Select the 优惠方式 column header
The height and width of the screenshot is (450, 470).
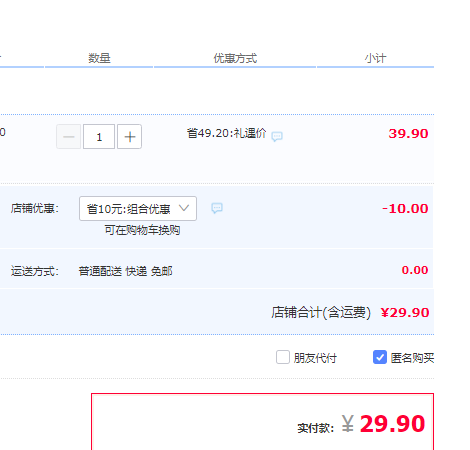click(235, 58)
